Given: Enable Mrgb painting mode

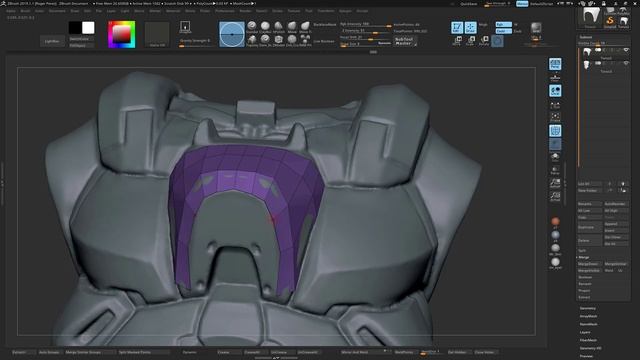Looking at the screenshot, I should click(483, 24).
